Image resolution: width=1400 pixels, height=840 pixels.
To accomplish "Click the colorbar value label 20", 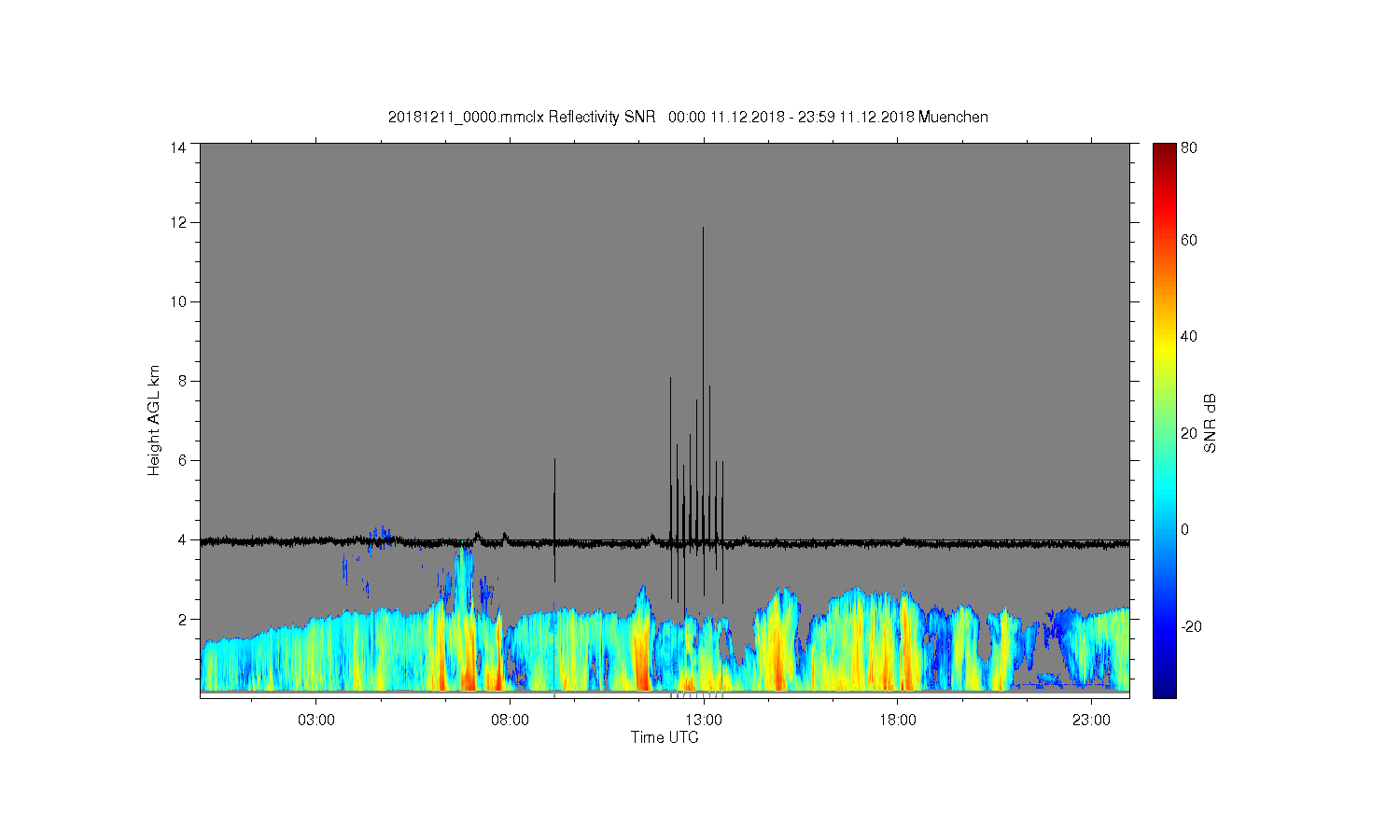I will (x=1189, y=432).
